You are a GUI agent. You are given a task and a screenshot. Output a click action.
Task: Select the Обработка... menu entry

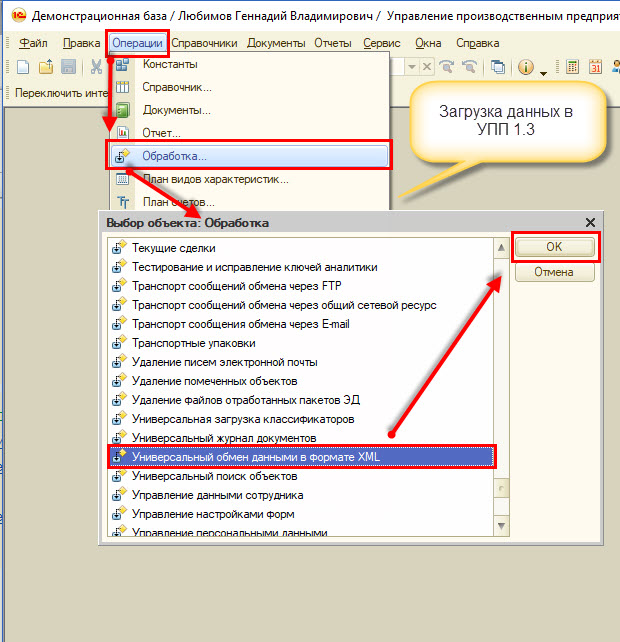pos(249,156)
